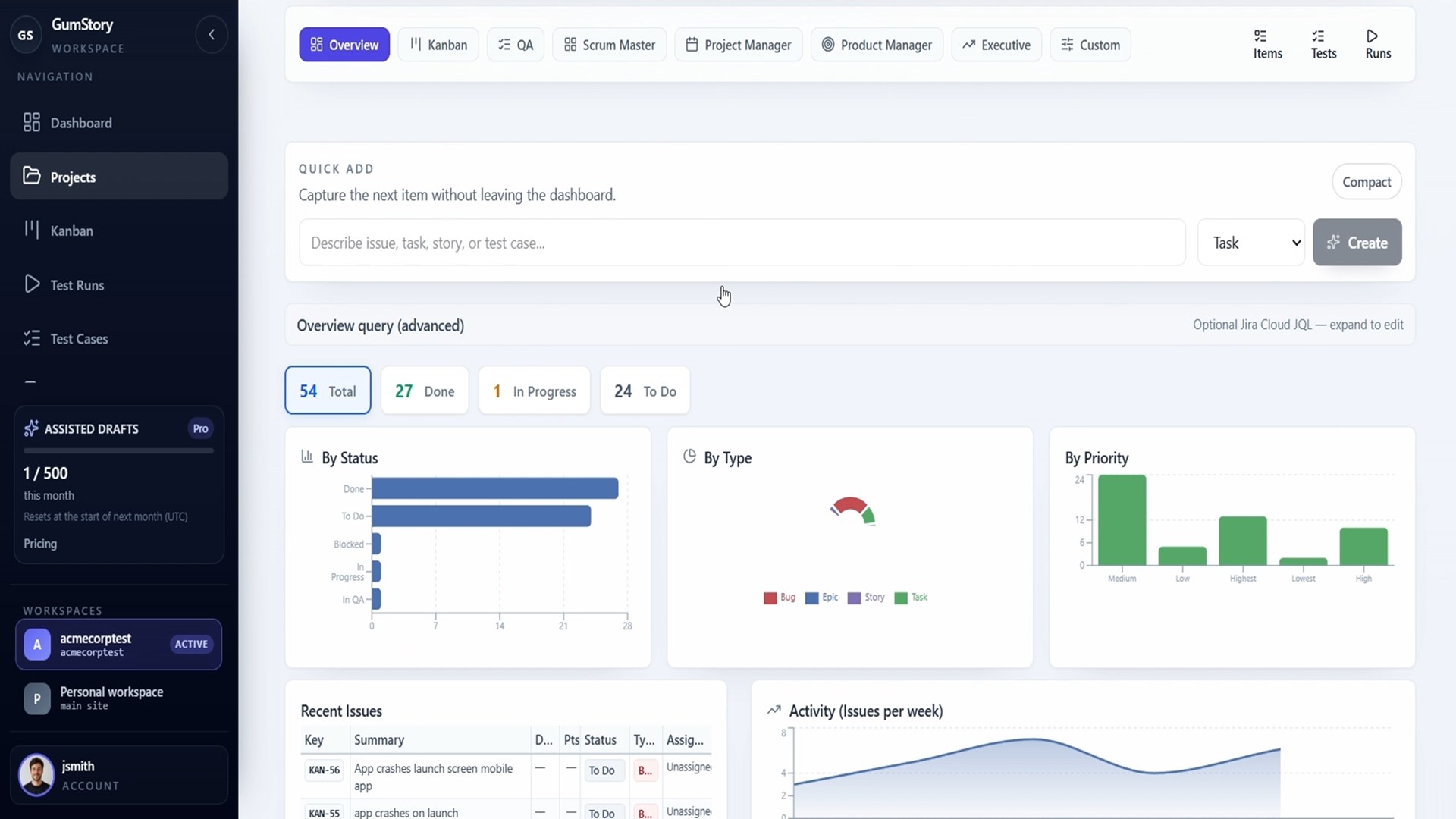Switch to the Scrum Master tab

click(x=610, y=45)
